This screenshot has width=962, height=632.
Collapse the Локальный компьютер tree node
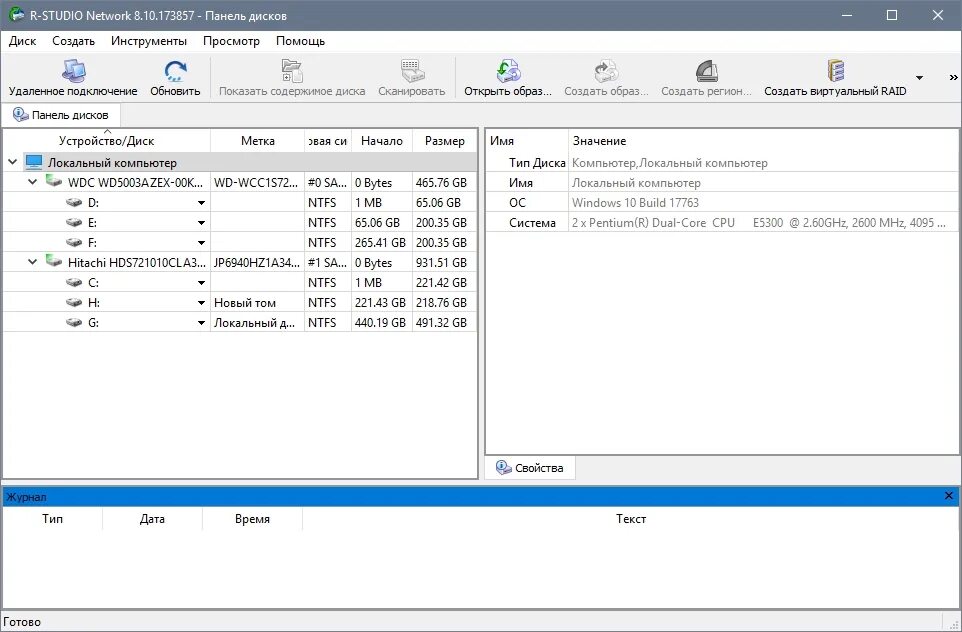(12, 163)
